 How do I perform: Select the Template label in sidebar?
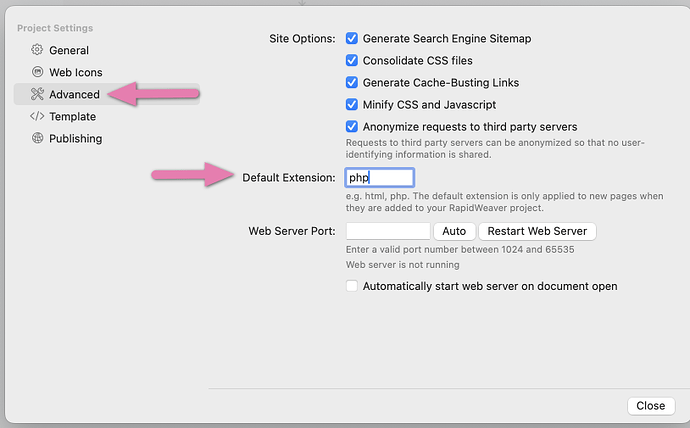pos(72,116)
